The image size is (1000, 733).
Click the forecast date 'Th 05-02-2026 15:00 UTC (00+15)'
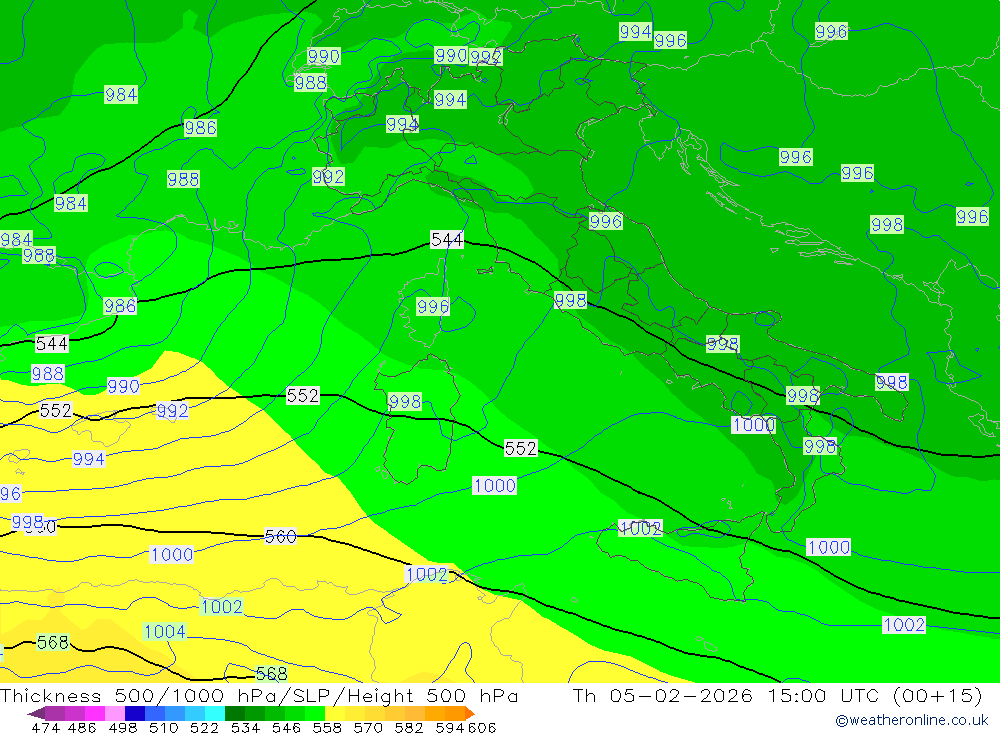(777, 695)
